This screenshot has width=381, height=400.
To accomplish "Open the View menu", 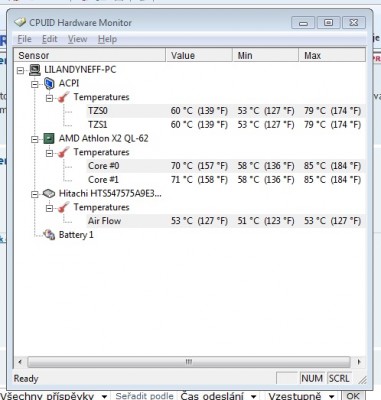I will tap(77, 39).
